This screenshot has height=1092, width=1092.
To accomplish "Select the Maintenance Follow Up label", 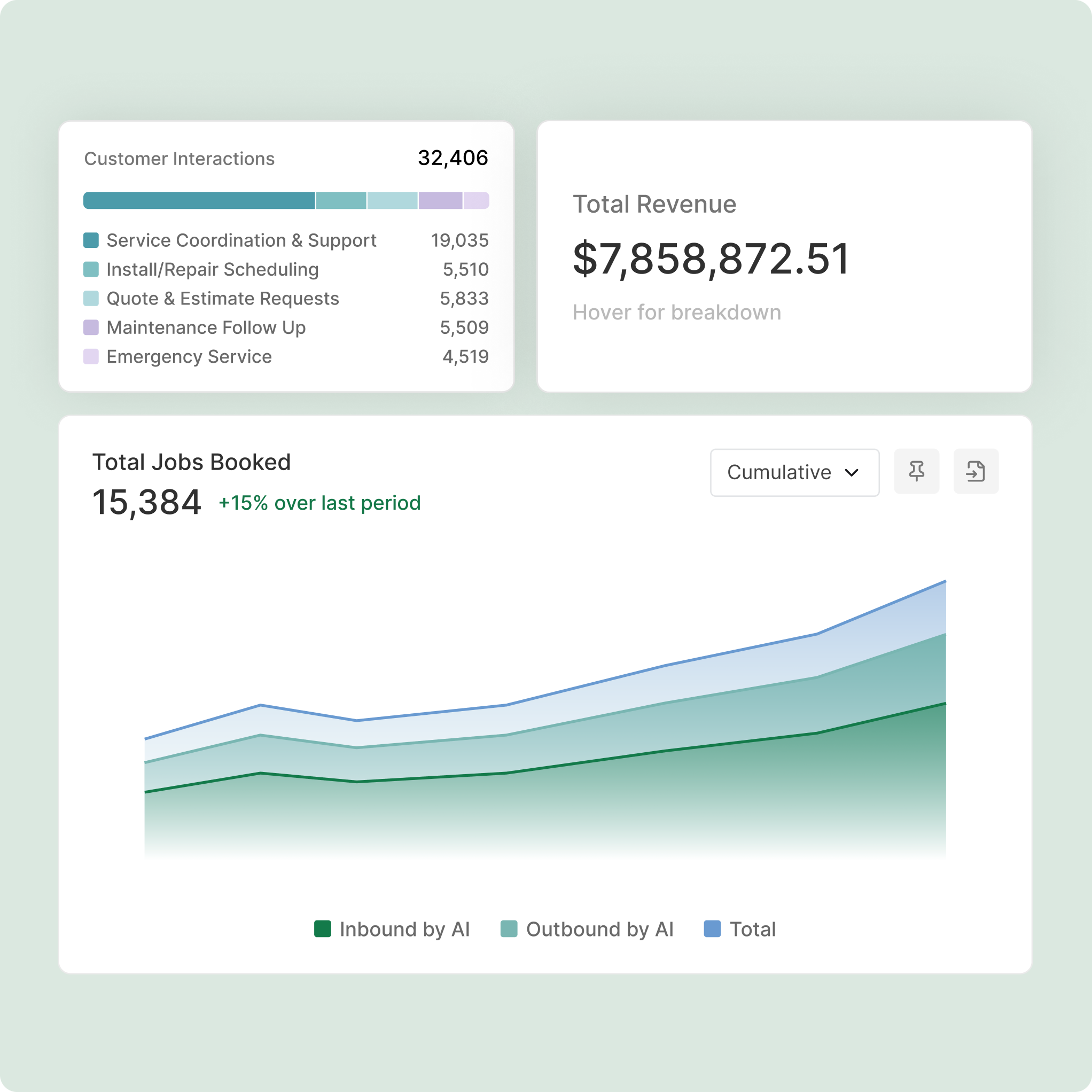I will pos(206,327).
